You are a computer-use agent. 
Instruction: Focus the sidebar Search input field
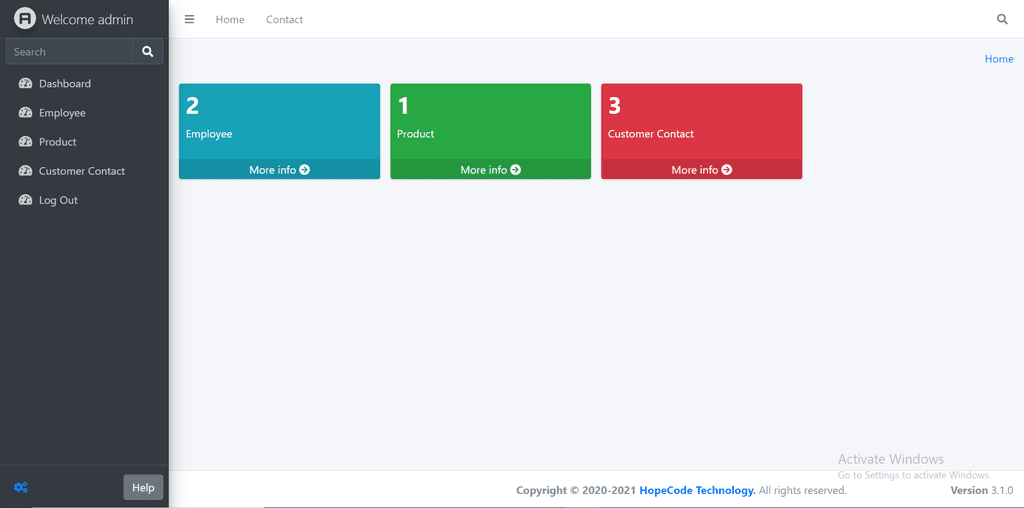point(69,52)
